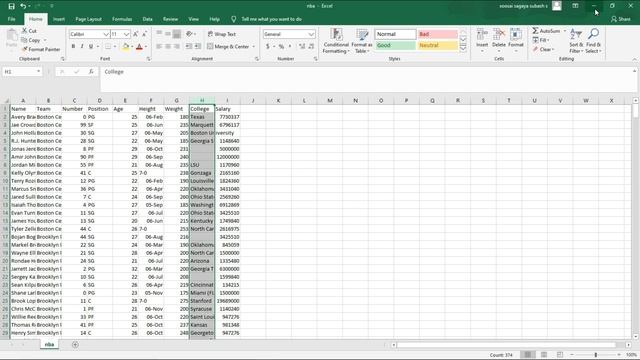
Task: Apply the red font color
Action: [139, 47]
